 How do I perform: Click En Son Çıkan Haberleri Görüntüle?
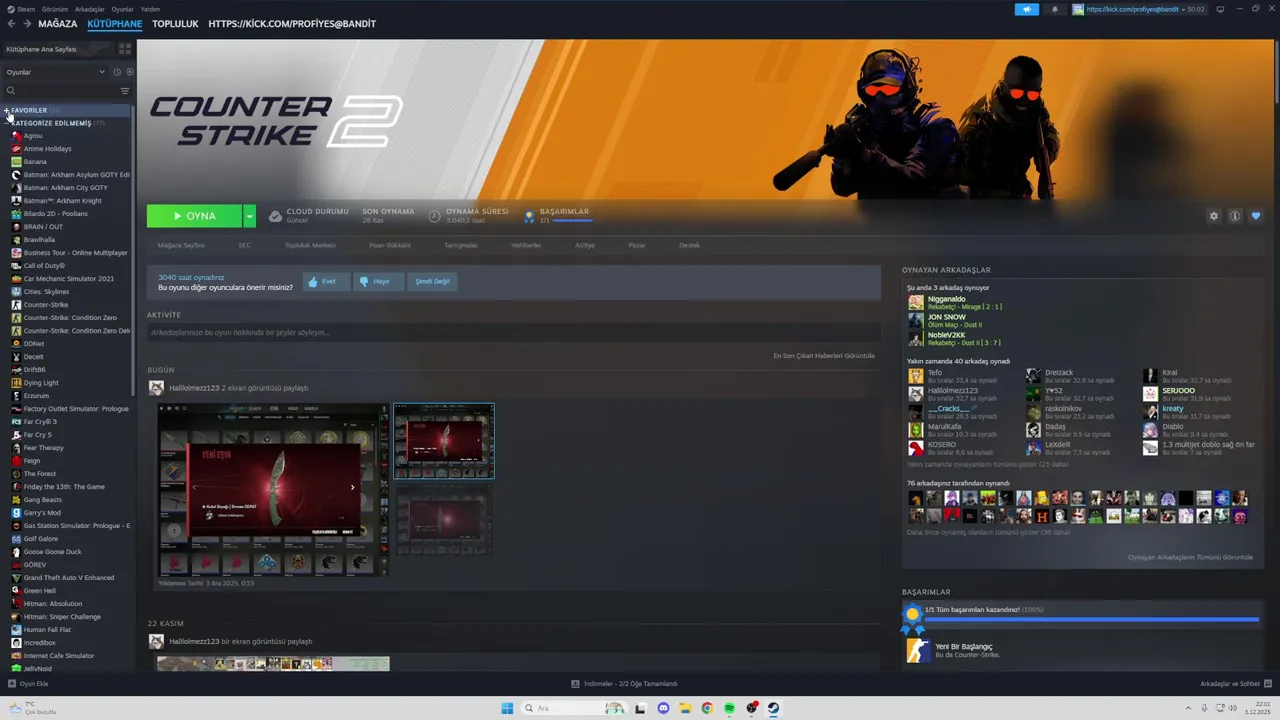pos(824,355)
